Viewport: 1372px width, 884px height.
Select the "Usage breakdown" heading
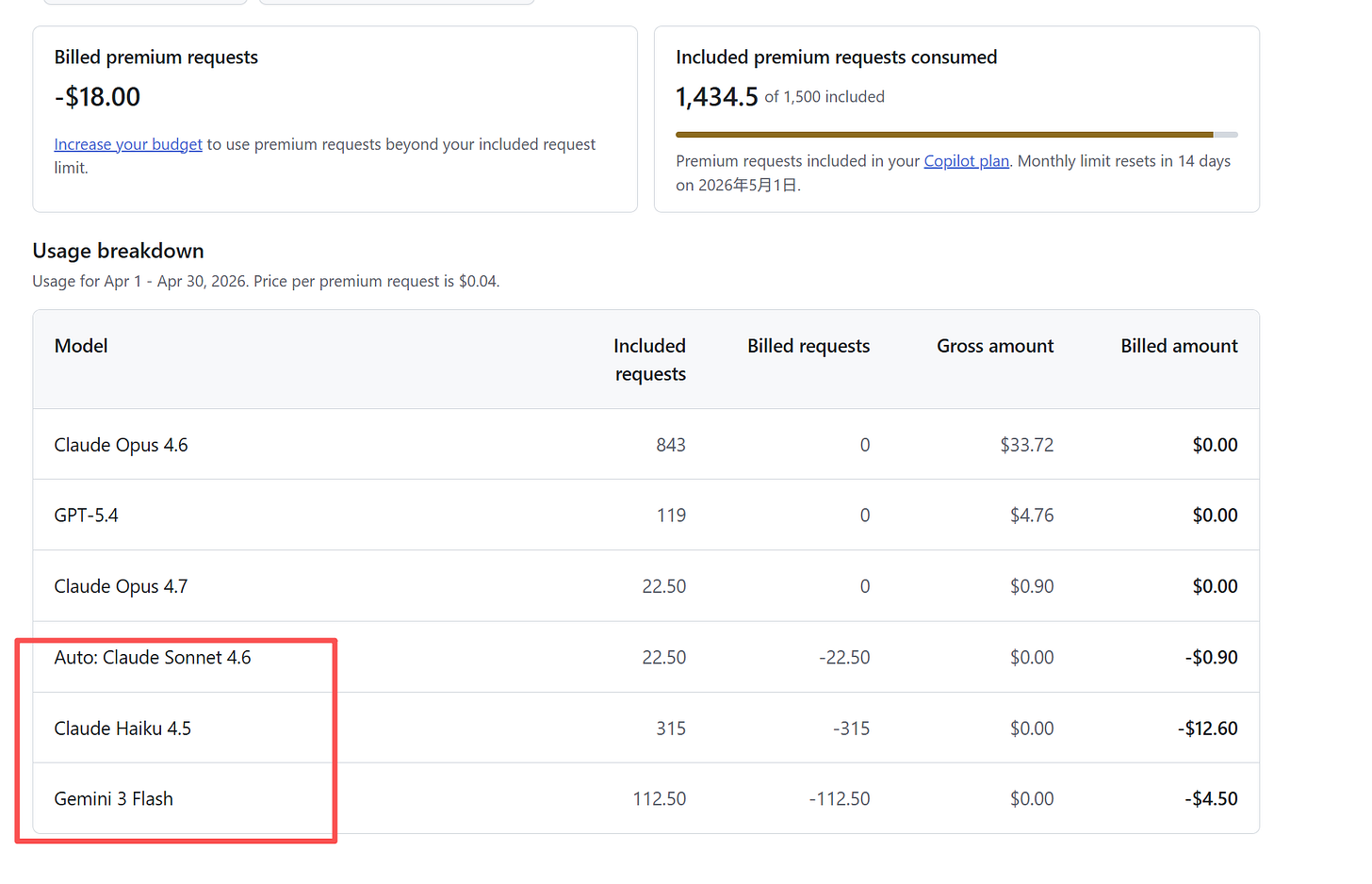(118, 251)
